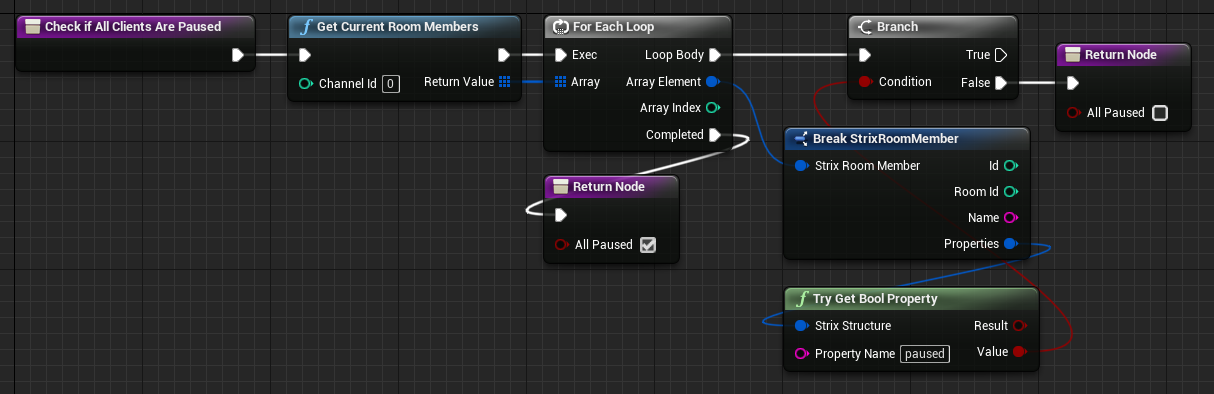
Task: Click Get Current Room Members exec input pin
Action: click(x=305, y=55)
